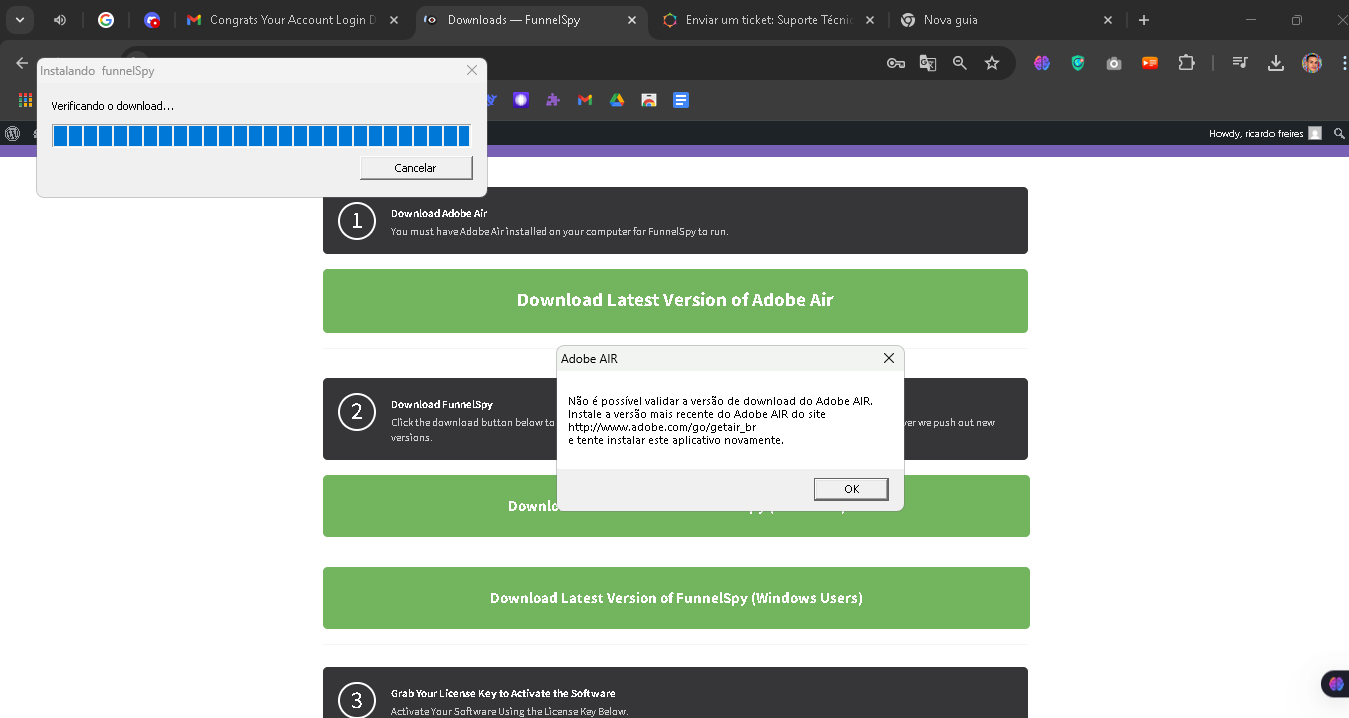Open the Google Docs bookmark icon
This screenshot has height=718, width=1349.
click(x=681, y=100)
